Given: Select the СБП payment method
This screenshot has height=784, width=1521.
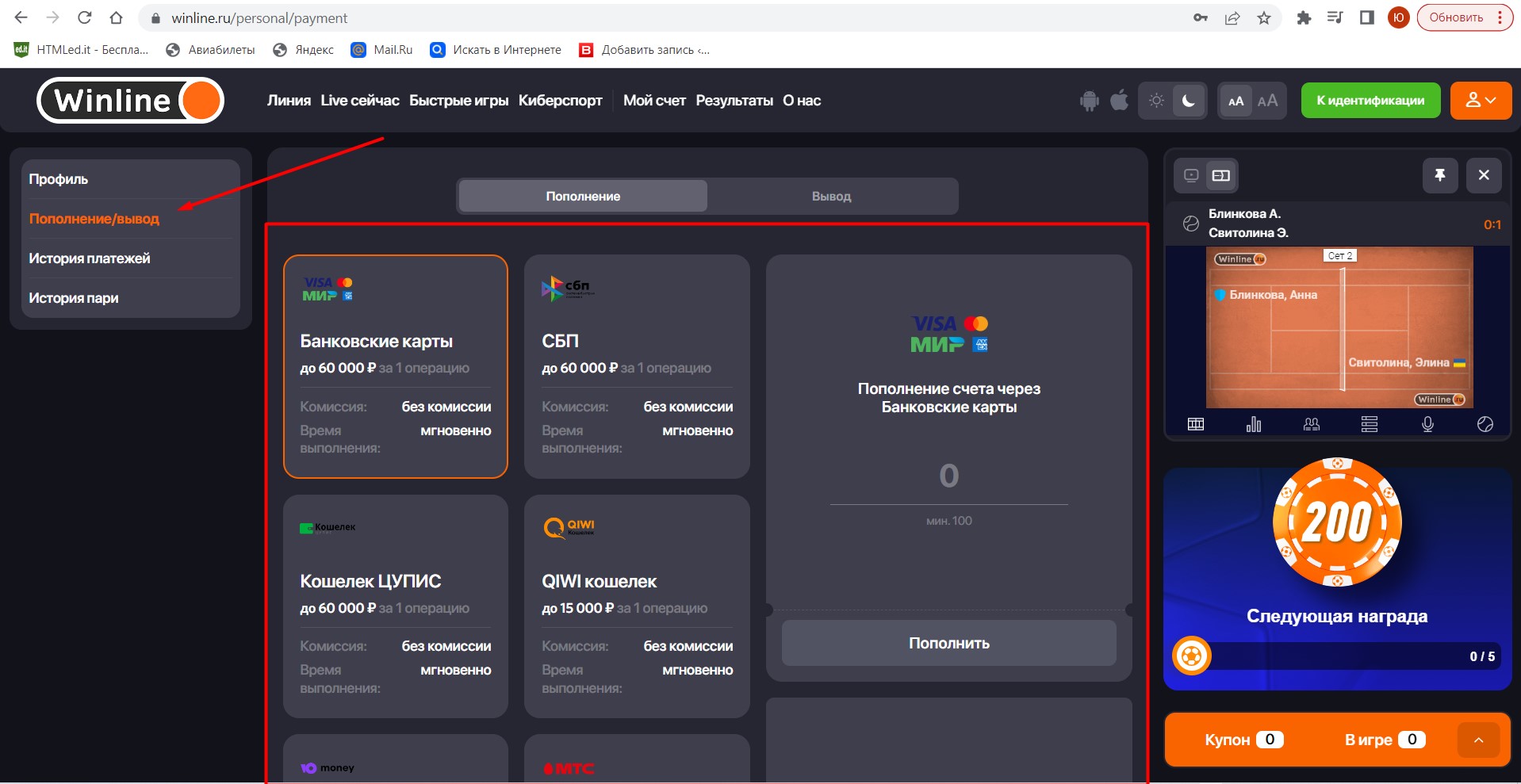Looking at the screenshot, I should pyautogui.click(x=637, y=366).
